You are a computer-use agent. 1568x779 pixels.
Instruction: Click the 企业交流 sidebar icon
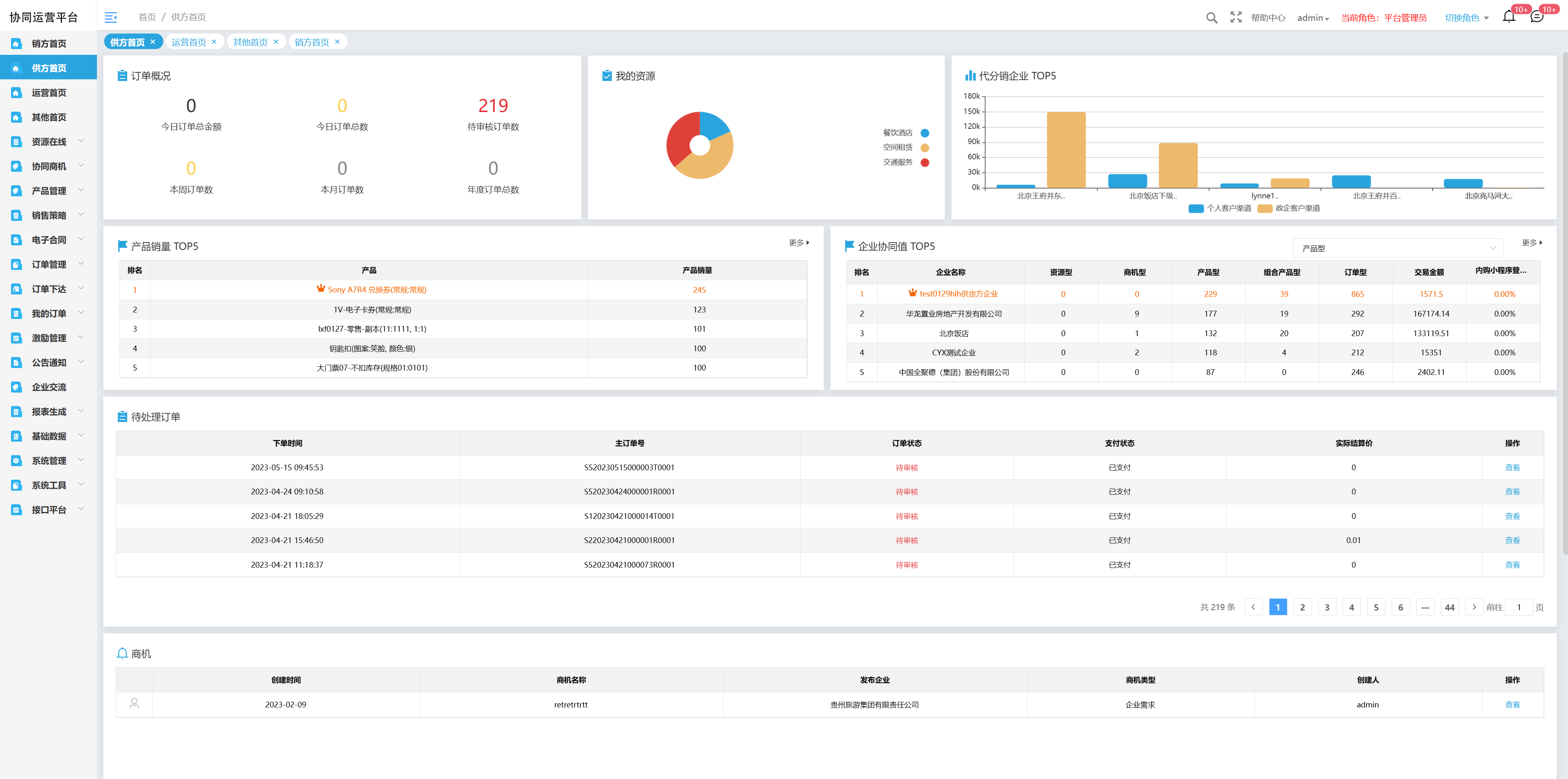pyautogui.click(x=16, y=387)
